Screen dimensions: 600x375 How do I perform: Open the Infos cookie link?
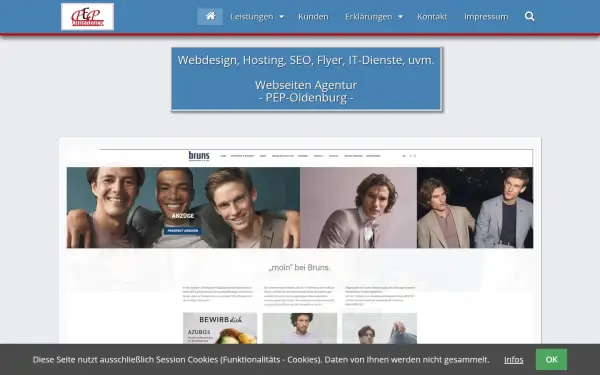click(514, 360)
